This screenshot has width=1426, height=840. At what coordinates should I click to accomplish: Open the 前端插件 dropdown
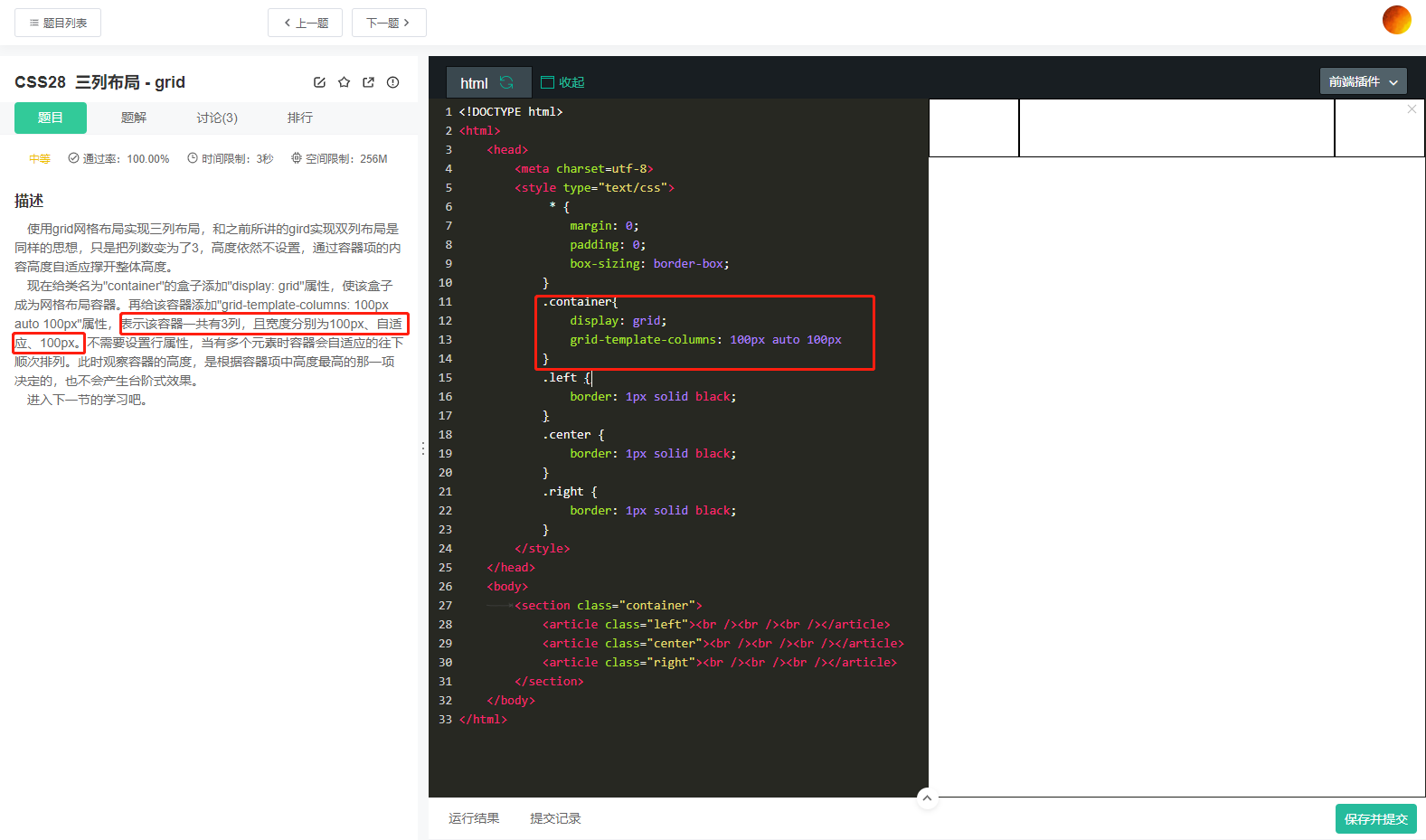pos(1363,81)
